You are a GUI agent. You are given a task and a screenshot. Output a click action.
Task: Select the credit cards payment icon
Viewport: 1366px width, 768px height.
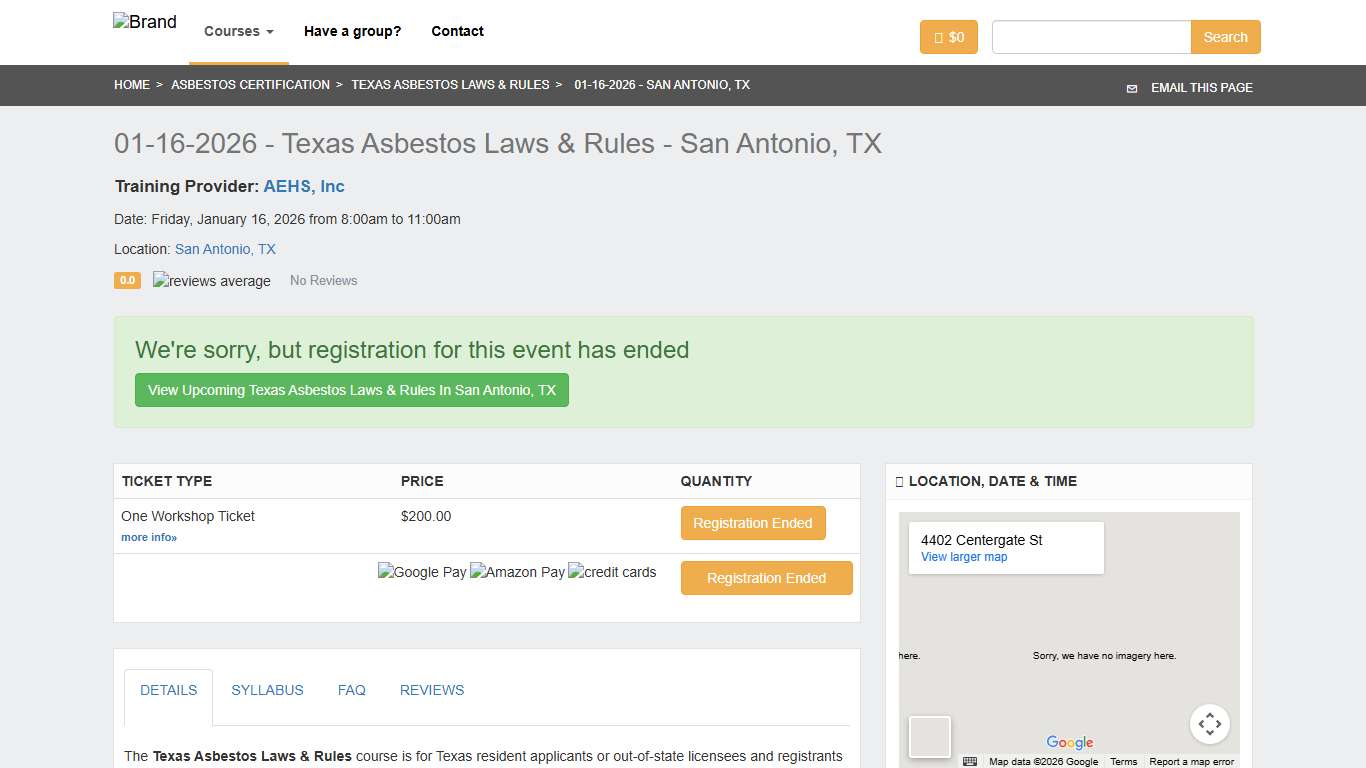pyautogui.click(x=612, y=571)
